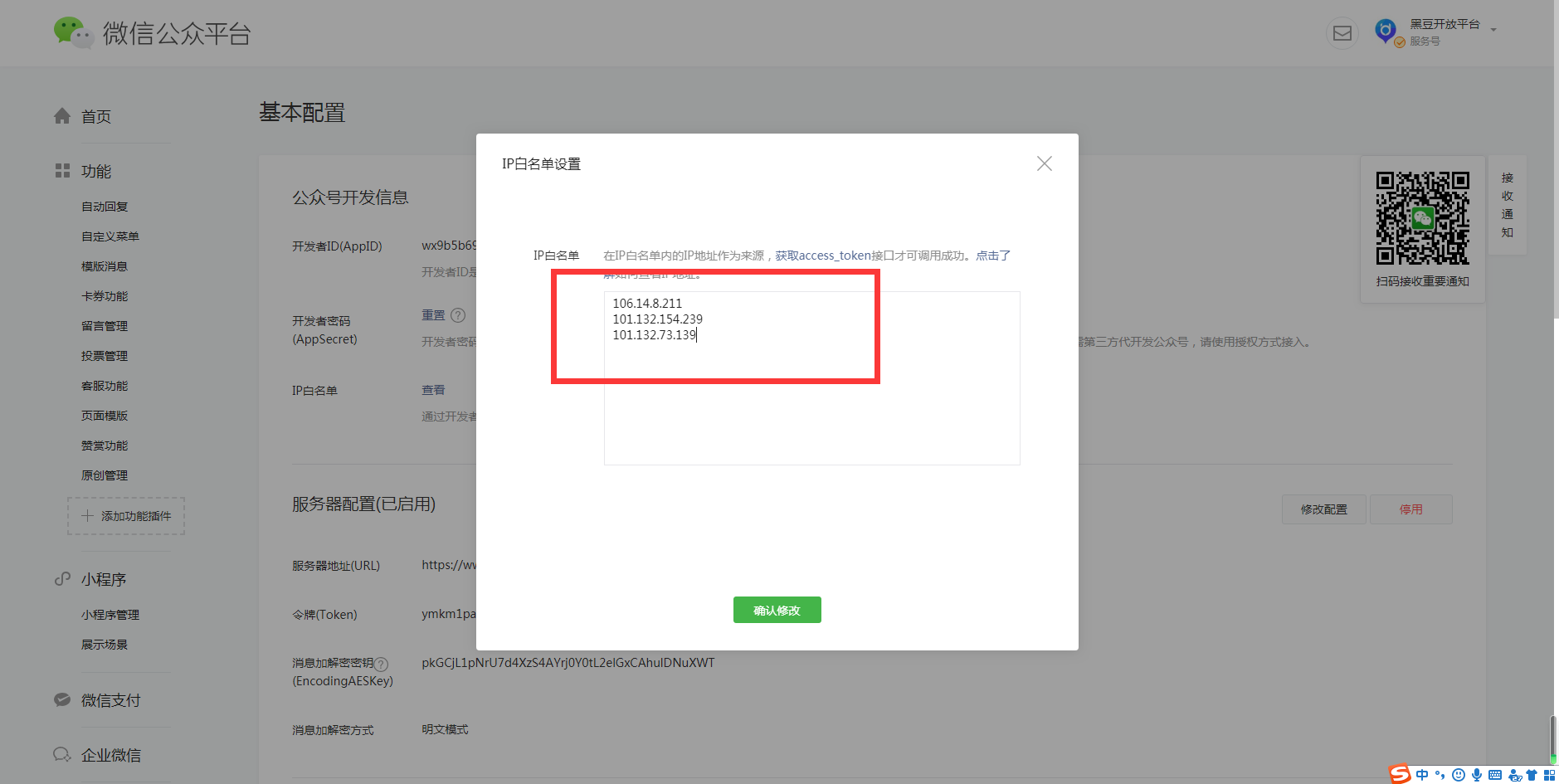Open 自动回复 in sidebar
1559x784 pixels.
coord(105,207)
